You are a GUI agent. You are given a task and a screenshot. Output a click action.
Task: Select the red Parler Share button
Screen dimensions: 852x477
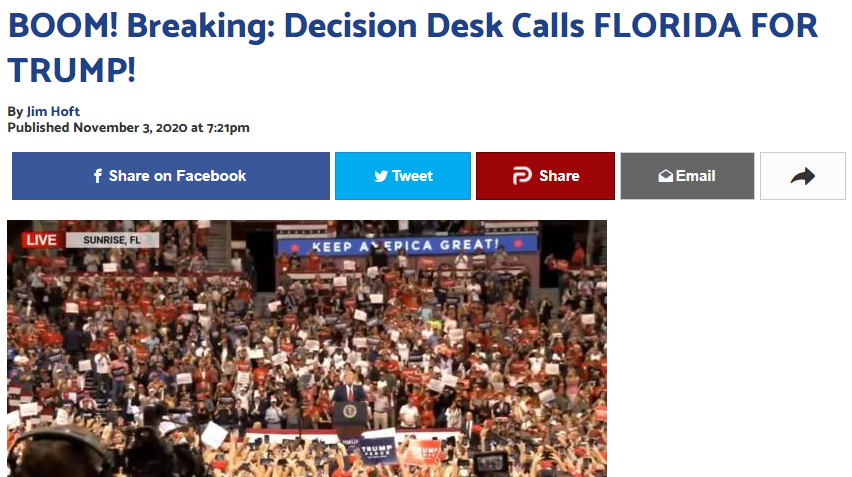point(545,176)
